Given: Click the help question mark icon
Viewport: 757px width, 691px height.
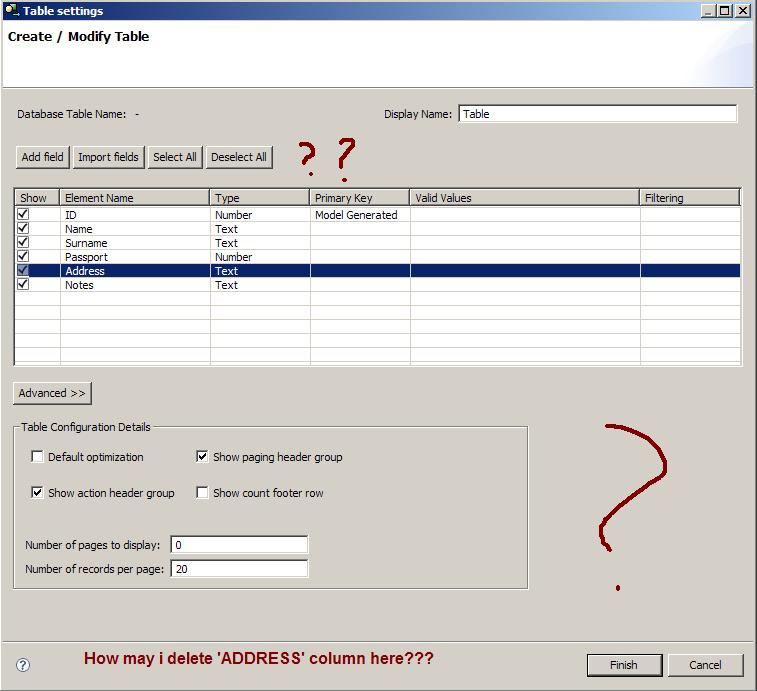Looking at the screenshot, I should click(23, 665).
